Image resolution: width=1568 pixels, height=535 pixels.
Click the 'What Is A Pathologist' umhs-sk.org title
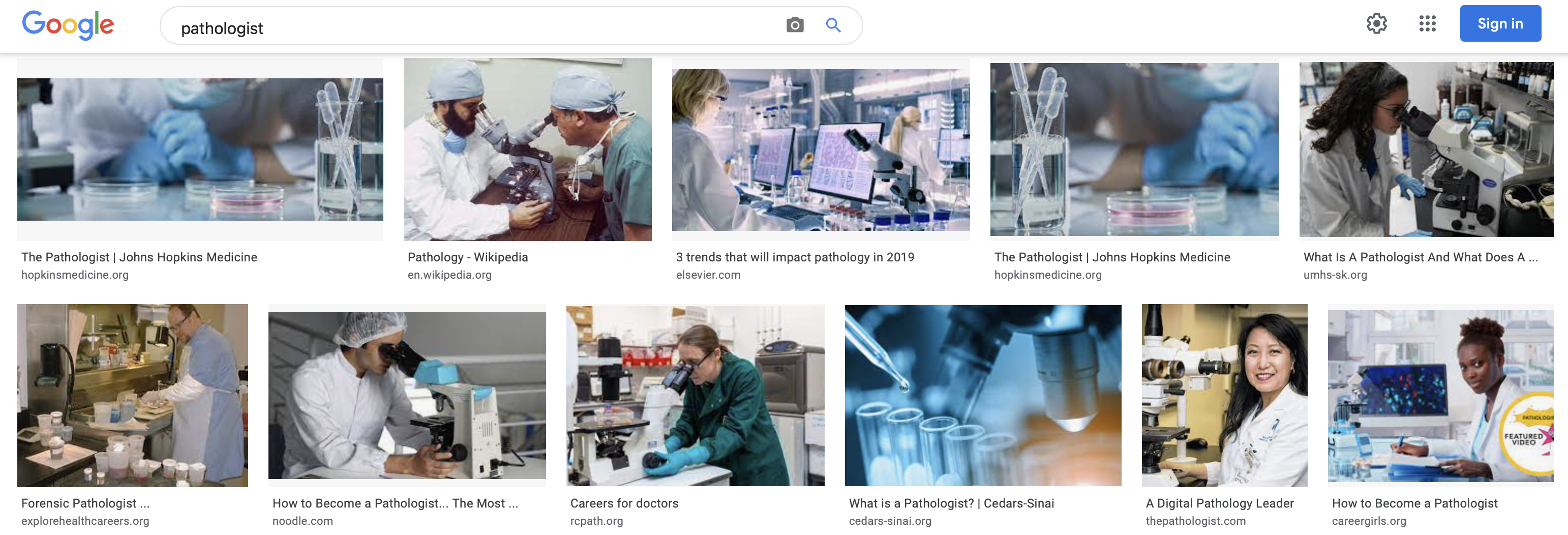pyautogui.click(x=1420, y=257)
